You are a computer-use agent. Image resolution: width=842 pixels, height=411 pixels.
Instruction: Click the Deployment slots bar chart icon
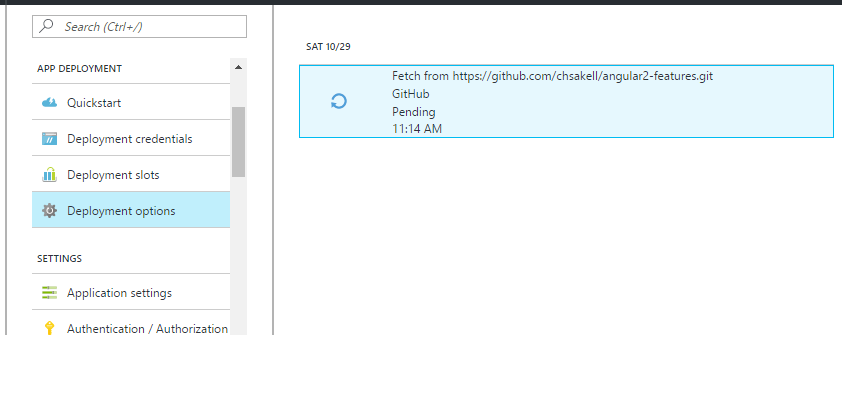click(x=49, y=175)
